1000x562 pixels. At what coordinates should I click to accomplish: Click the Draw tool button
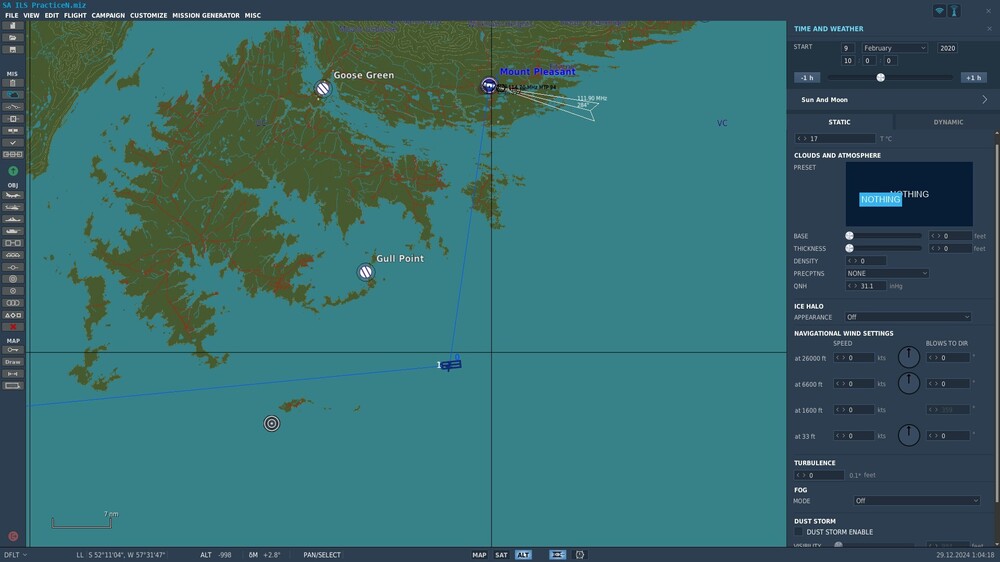[13, 362]
